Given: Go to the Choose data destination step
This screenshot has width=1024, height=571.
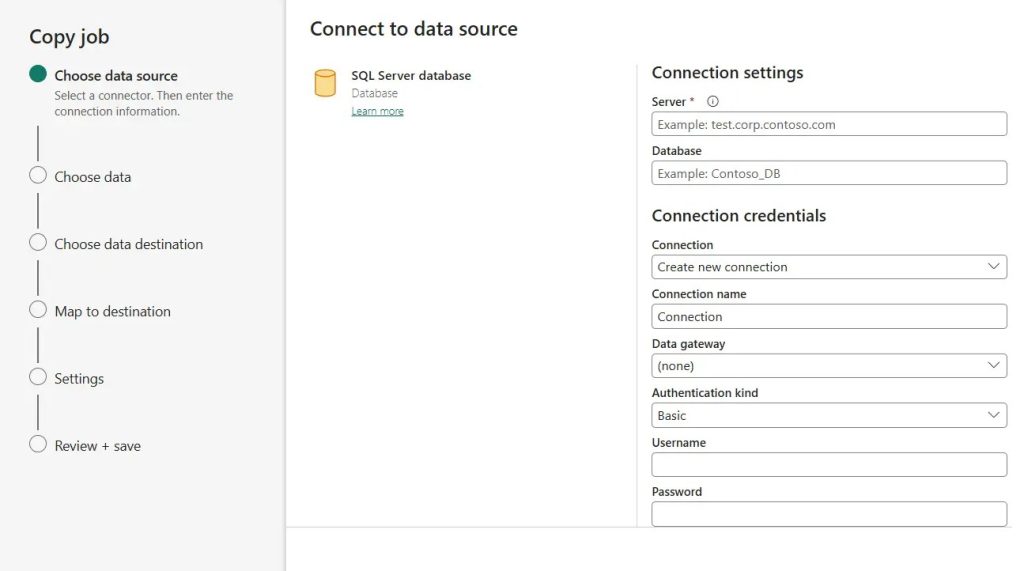Looking at the screenshot, I should (128, 244).
